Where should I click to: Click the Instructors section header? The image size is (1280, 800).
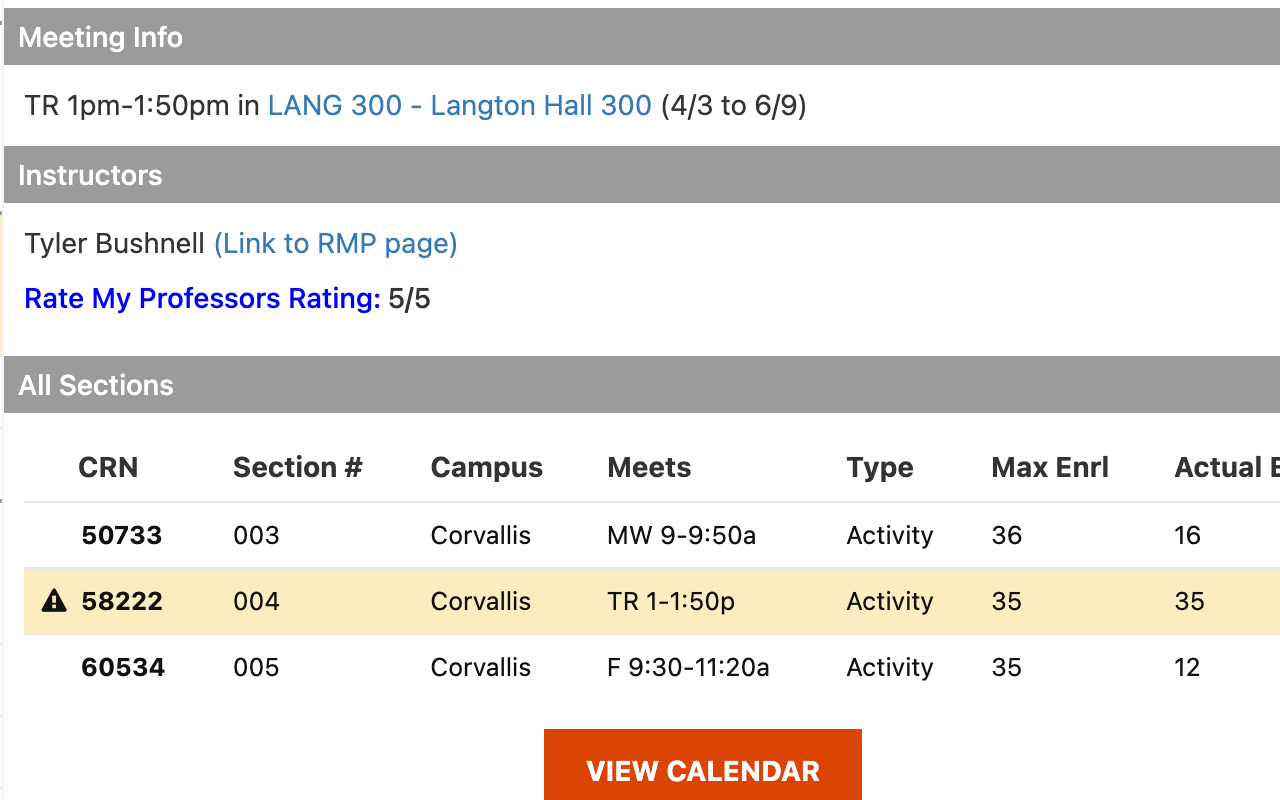click(642, 175)
